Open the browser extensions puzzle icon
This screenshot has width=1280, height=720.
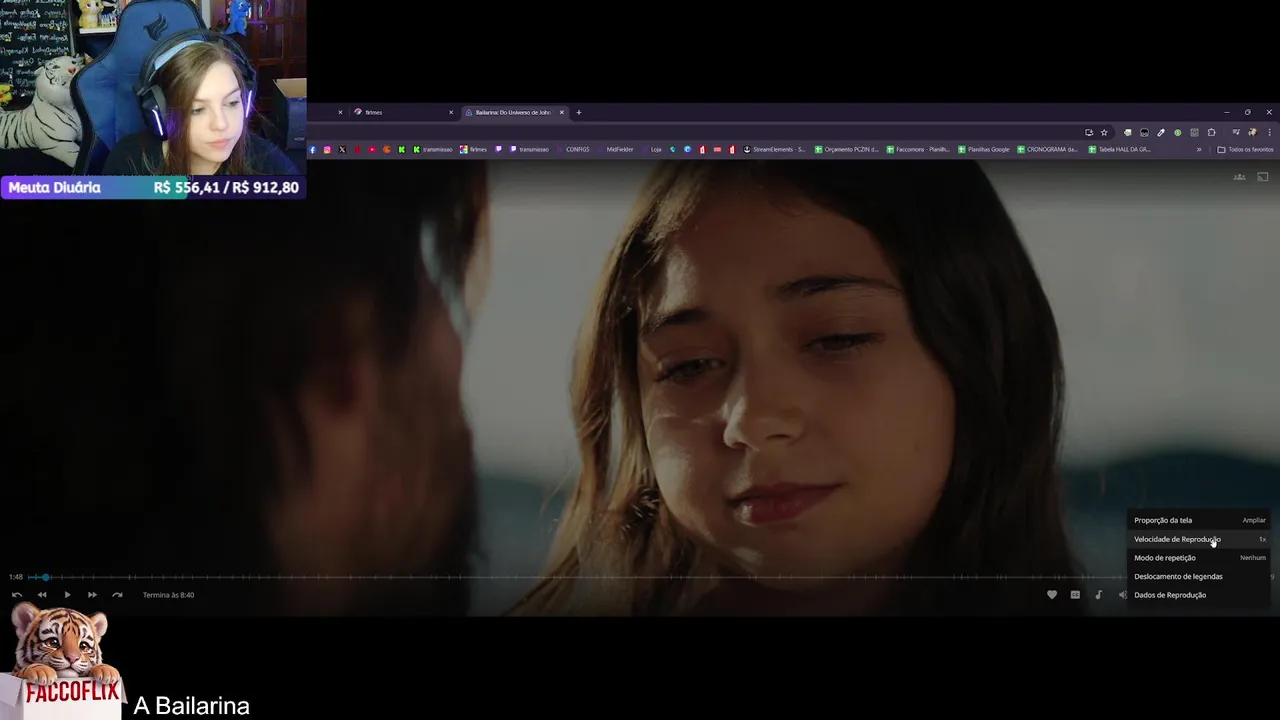coord(1211,132)
